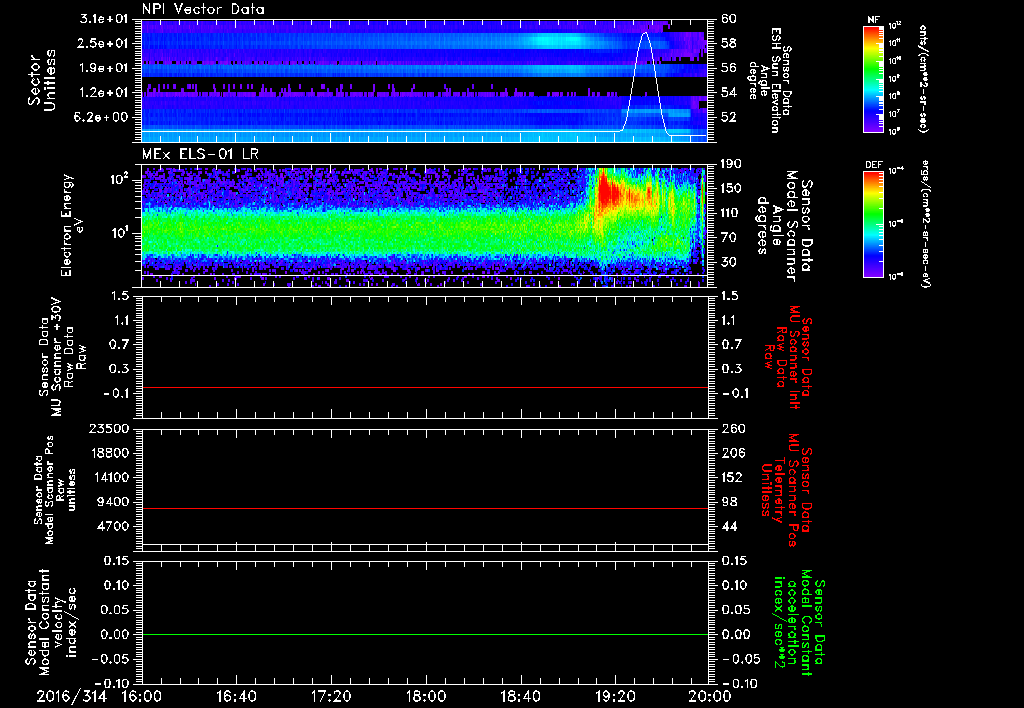Viewport: 1024px width, 708px height.
Task: Click the "ESH Sun Elevation Angle" axis title
Action: [771, 80]
